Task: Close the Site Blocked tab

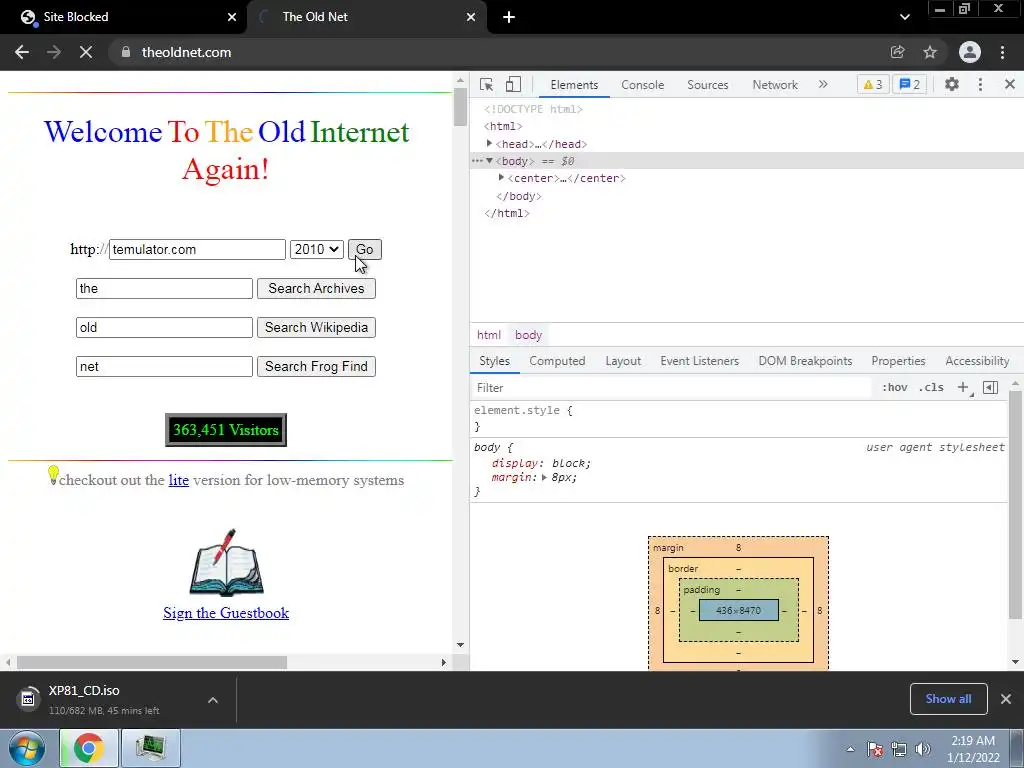Action: pos(232,17)
